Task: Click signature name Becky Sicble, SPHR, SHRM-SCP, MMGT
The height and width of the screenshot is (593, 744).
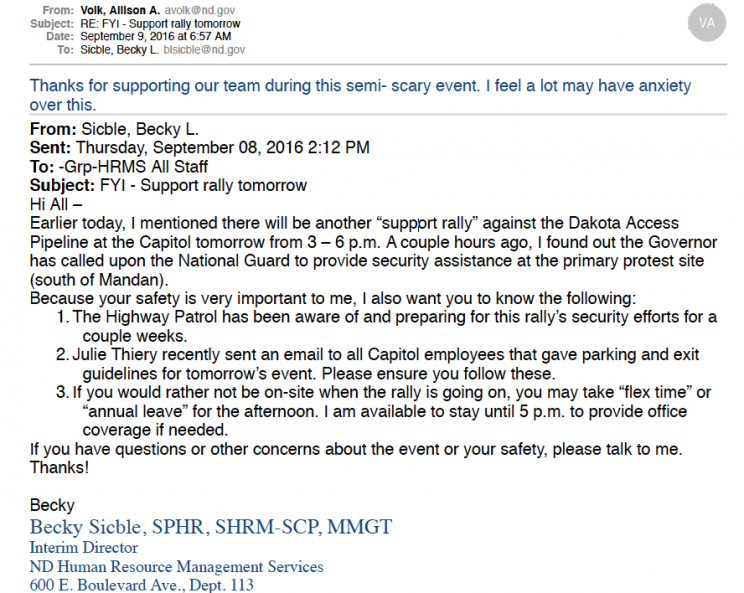Action: pos(211,527)
